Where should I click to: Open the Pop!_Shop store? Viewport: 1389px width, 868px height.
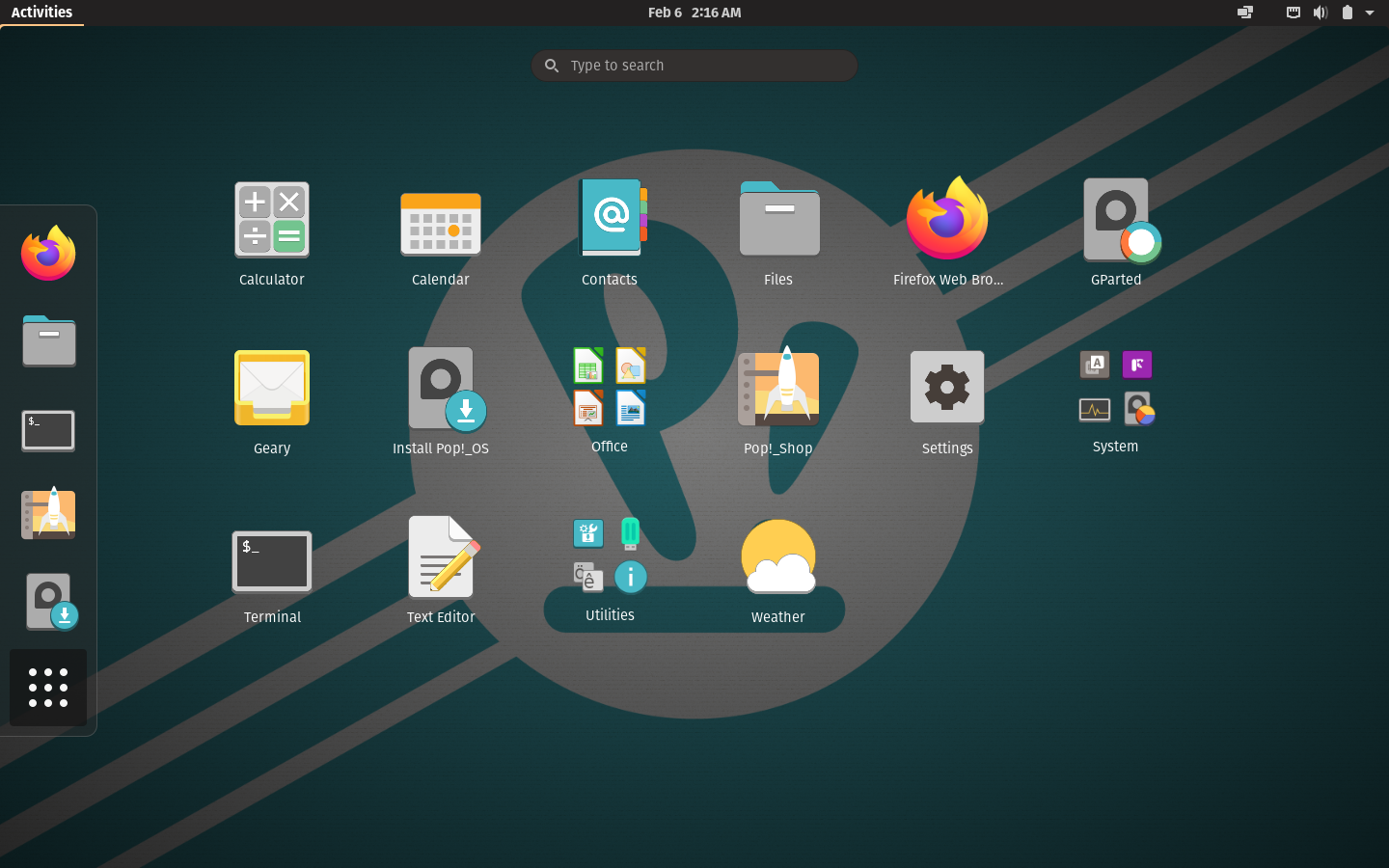click(777, 388)
